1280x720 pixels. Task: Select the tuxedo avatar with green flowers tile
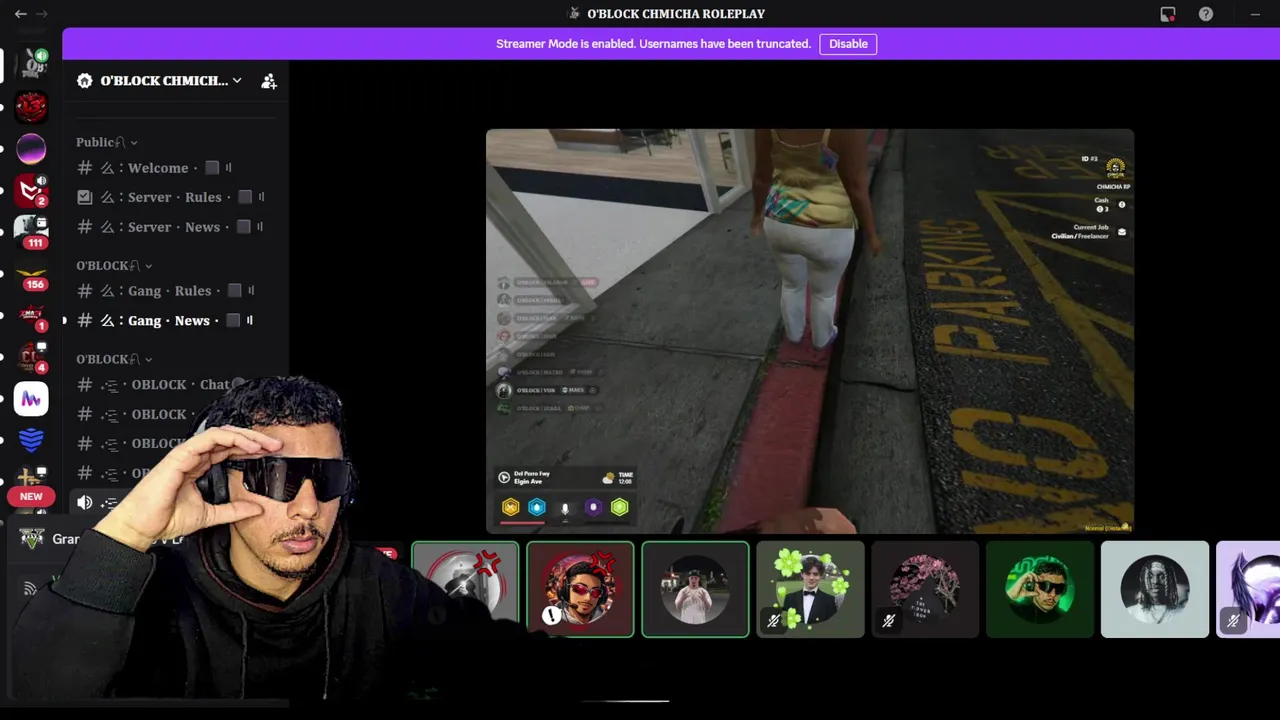(810, 590)
